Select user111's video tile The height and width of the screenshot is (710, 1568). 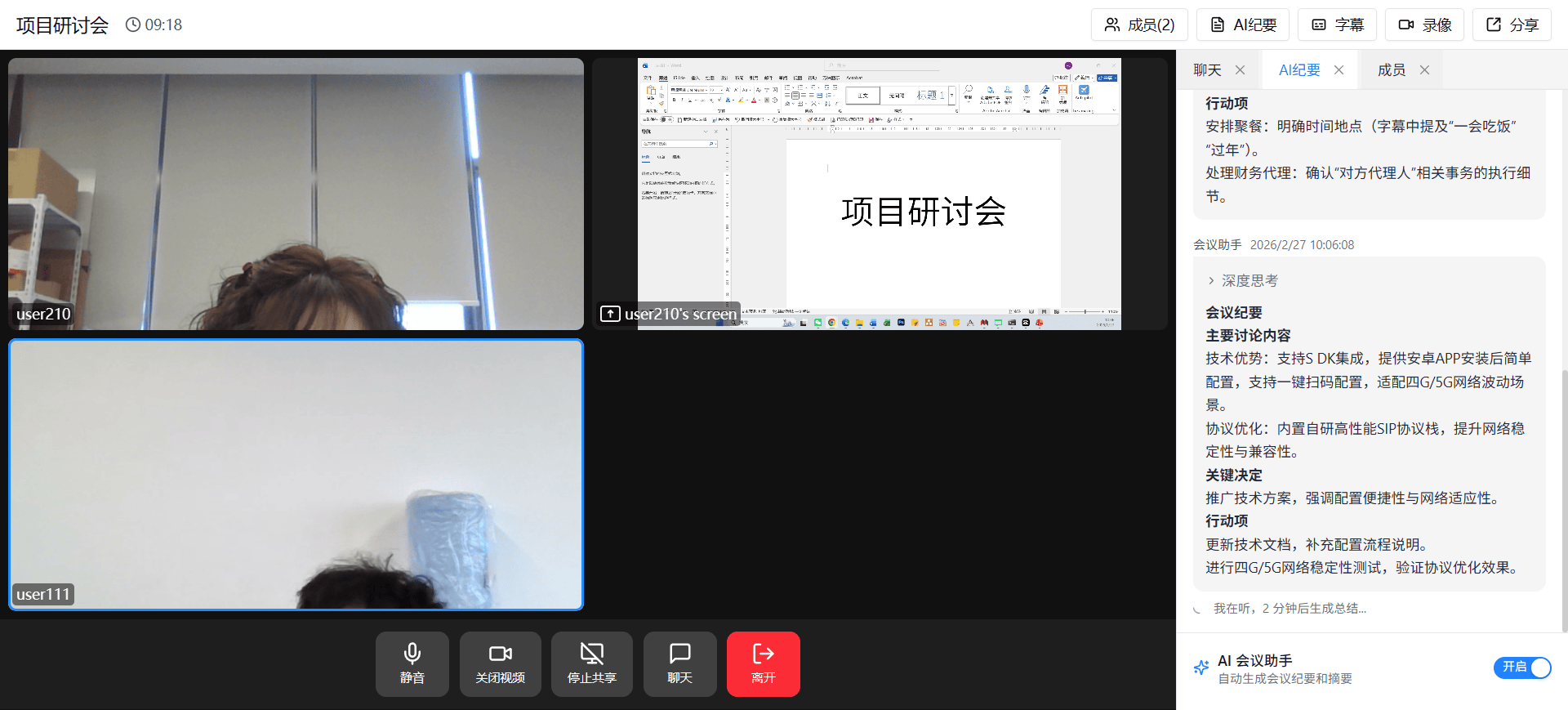pyautogui.click(x=296, y=474)
